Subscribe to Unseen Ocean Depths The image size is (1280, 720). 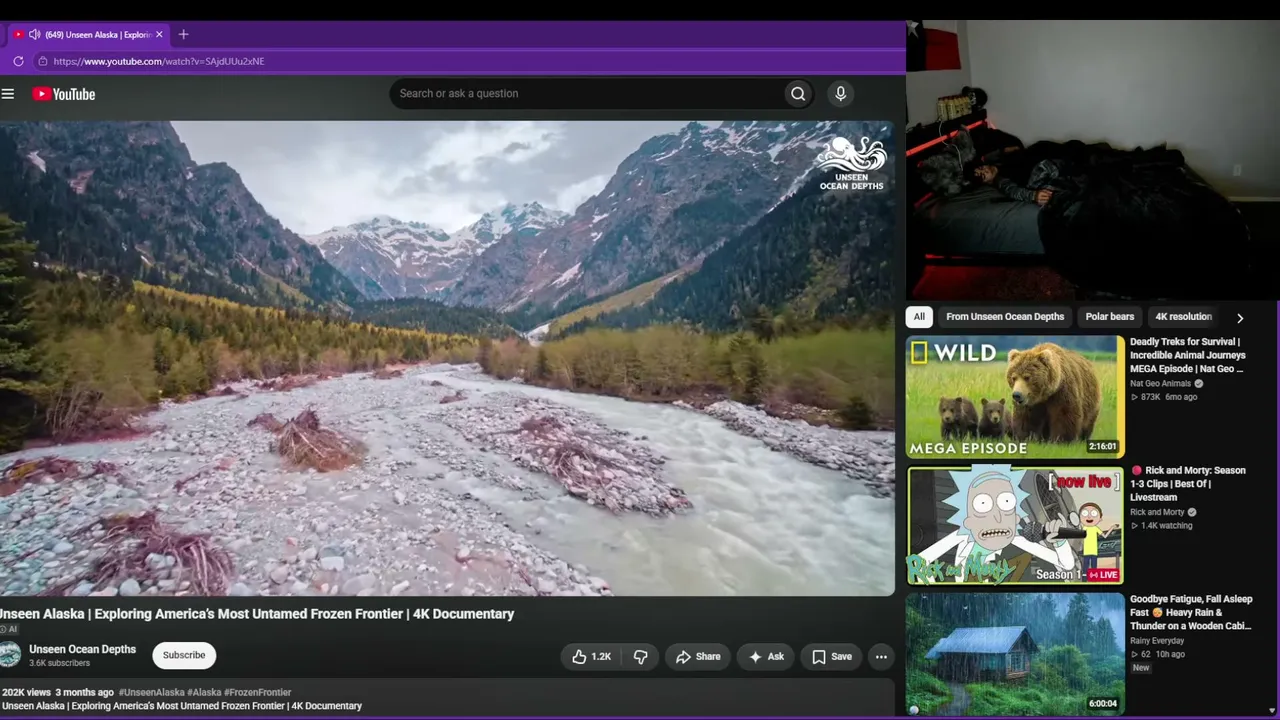coord(184,655)
